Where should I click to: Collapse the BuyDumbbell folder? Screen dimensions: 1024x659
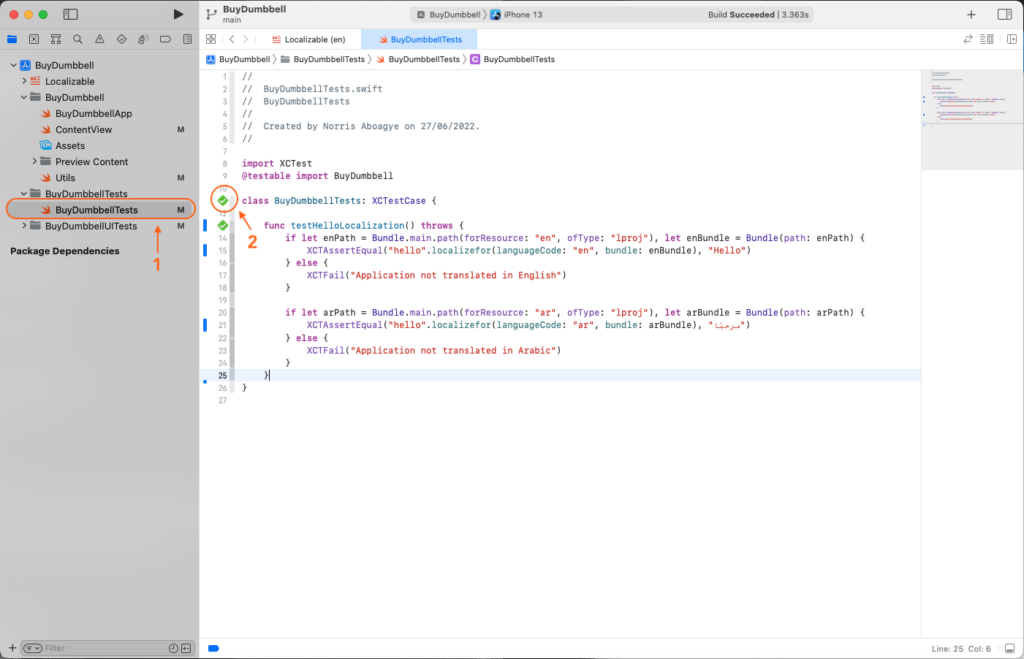coord(24,97)
